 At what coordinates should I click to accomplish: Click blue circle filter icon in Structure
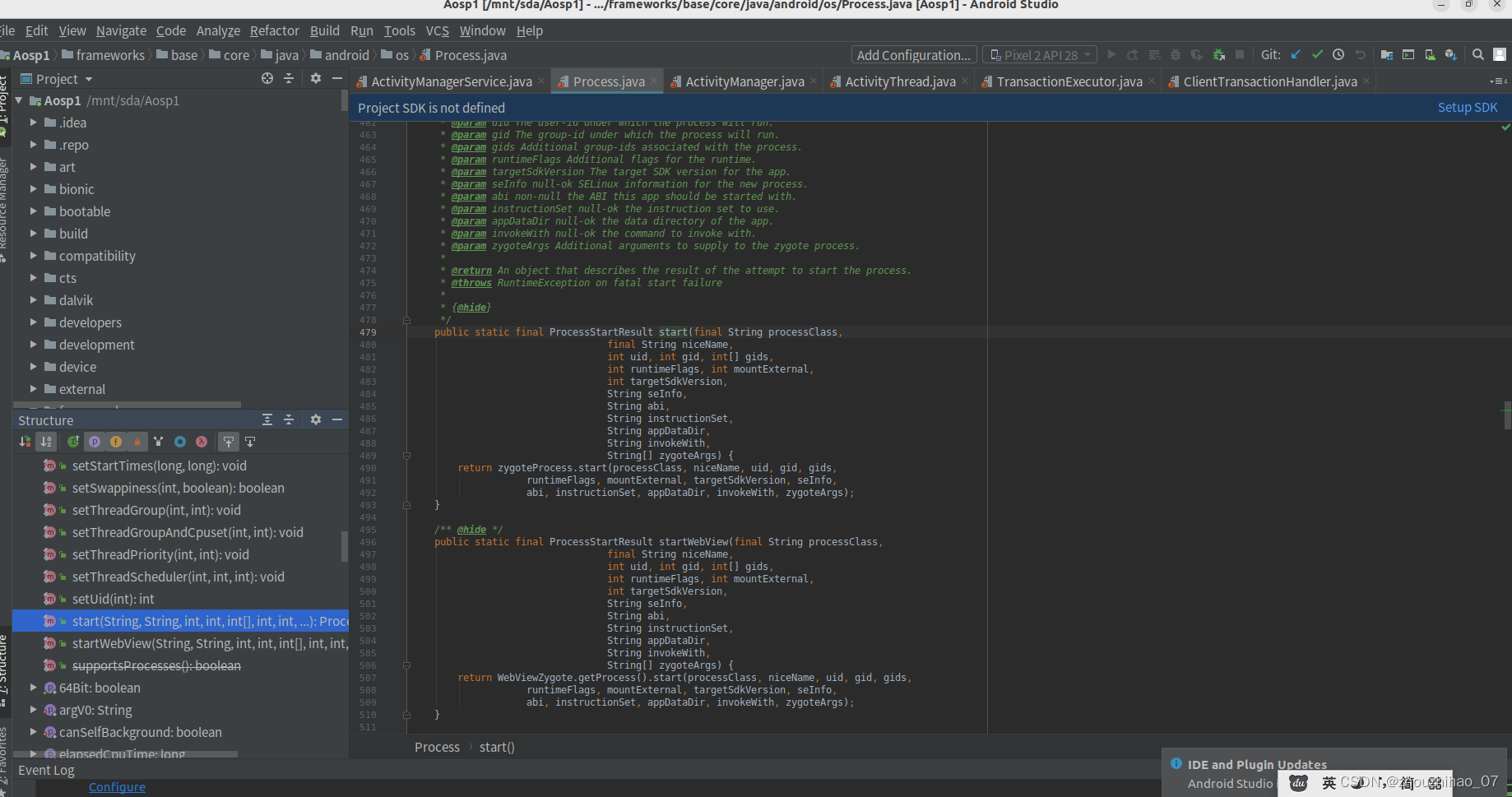180,442
